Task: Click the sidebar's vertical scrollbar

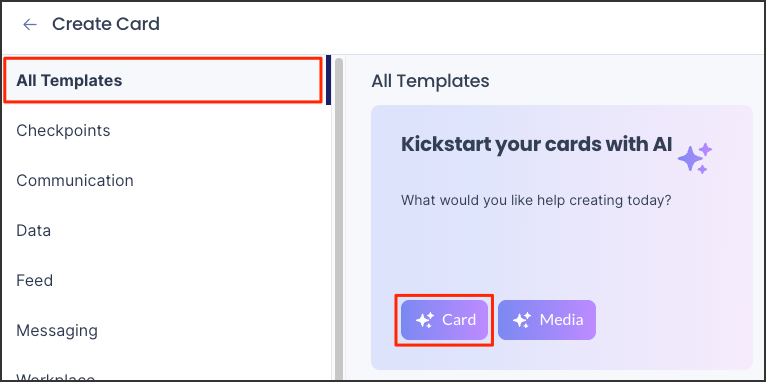Action: coord(339,219)
